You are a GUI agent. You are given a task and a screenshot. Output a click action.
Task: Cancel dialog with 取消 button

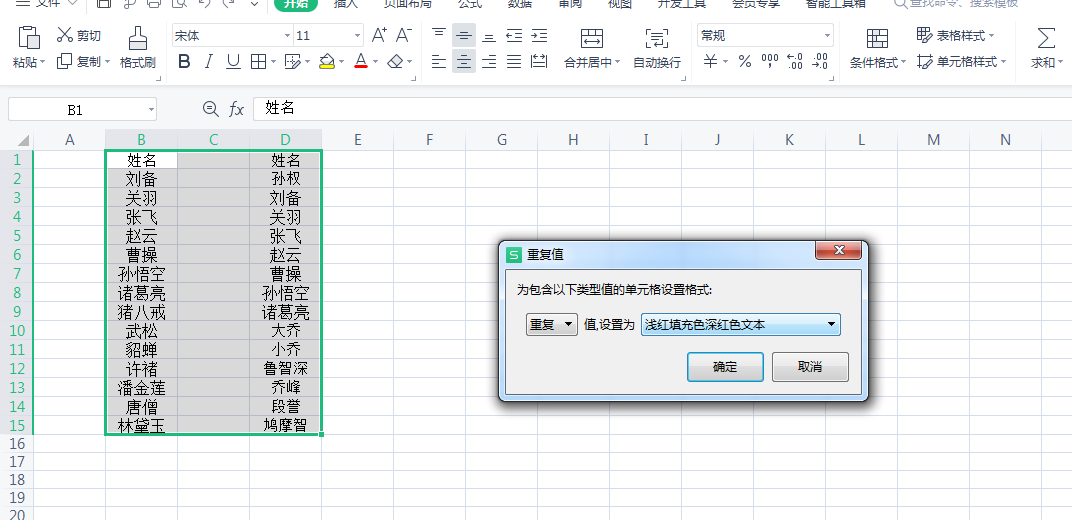coord(810,367)
